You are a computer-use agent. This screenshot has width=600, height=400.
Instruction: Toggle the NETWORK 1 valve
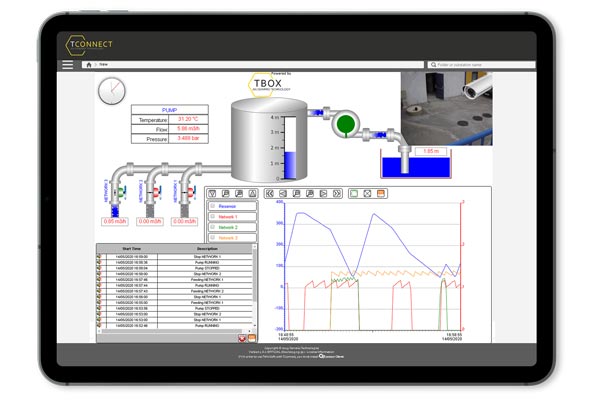point(191,193)
